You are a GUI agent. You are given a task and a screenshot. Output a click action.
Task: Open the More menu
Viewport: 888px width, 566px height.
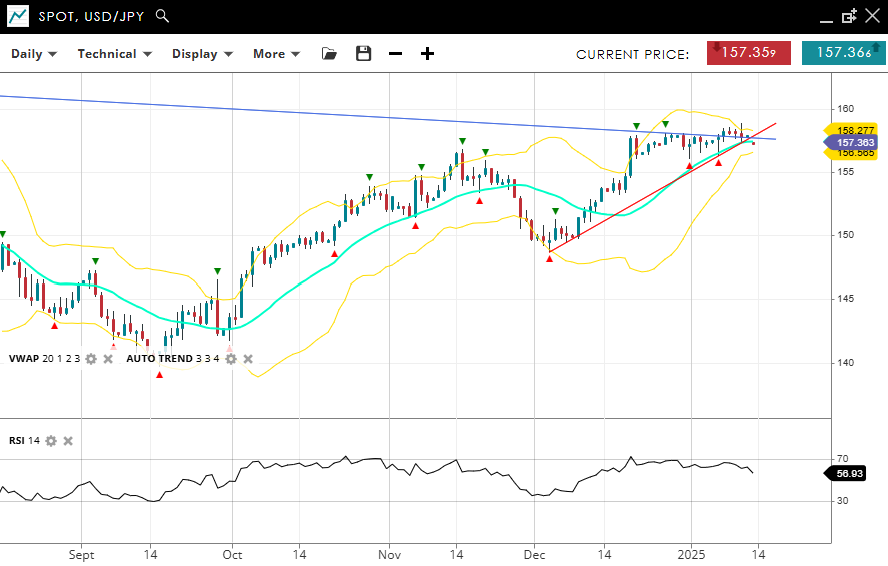coord(276,54)
